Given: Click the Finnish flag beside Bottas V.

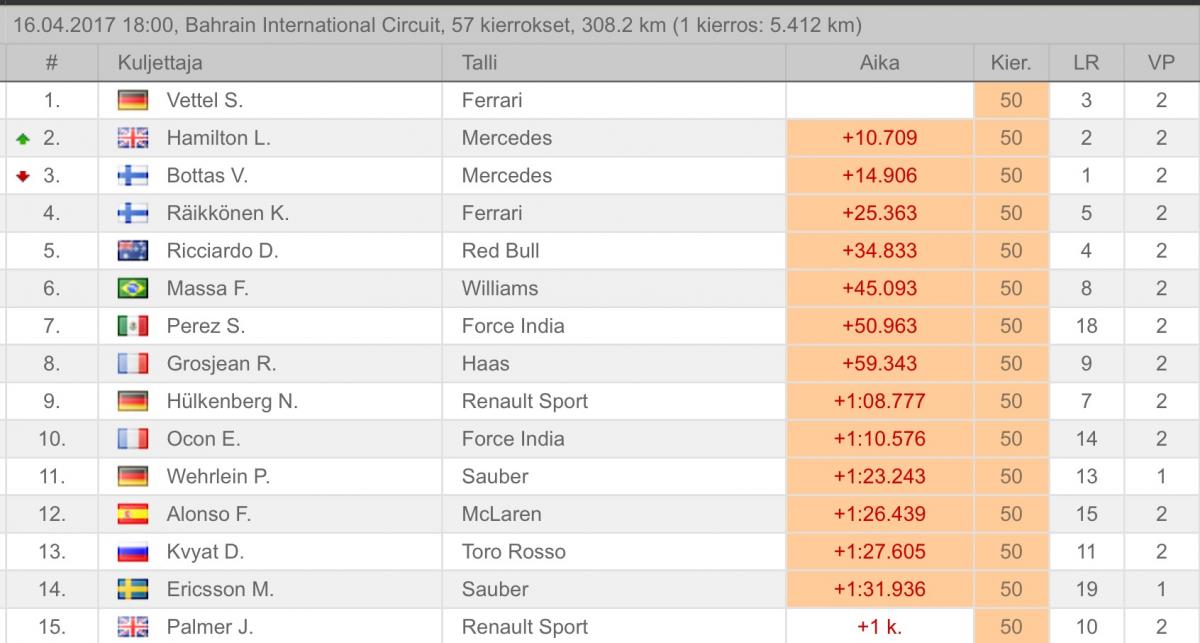Looking at the screenshot, I should click(x=132, y=176).
